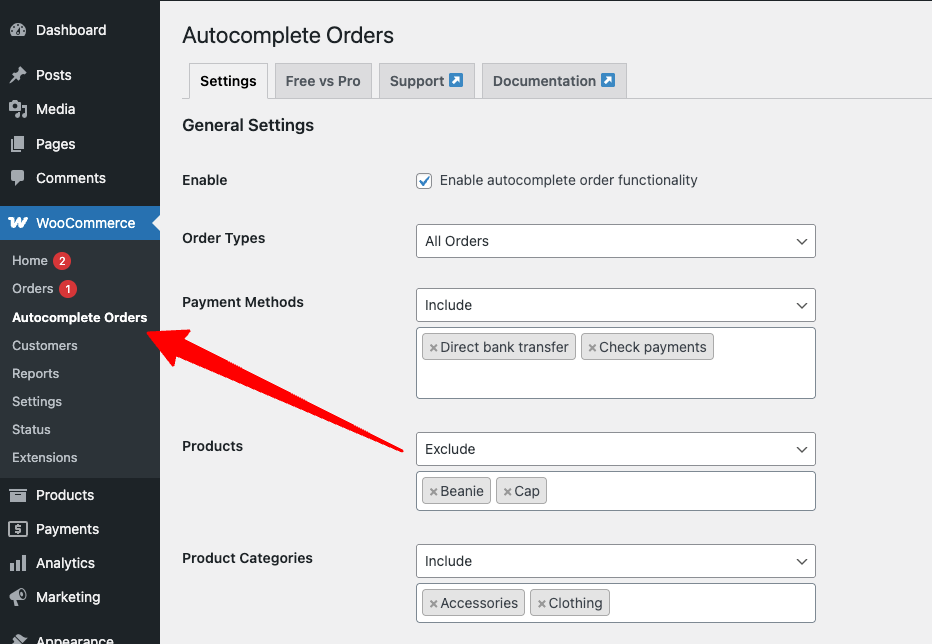Click the Orders notification badge showing 1
The height and width of the screenshot is (644, 932).
(x=68, y=289)
